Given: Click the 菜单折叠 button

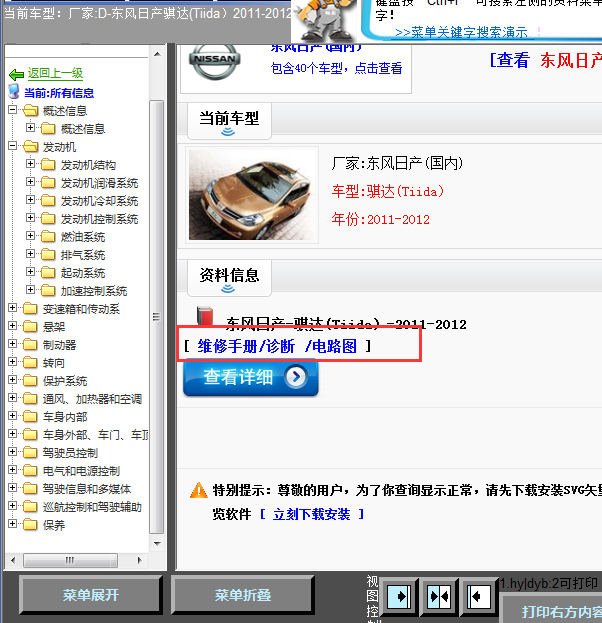Looking at the screenshot, I should click(x=243, y=595).
